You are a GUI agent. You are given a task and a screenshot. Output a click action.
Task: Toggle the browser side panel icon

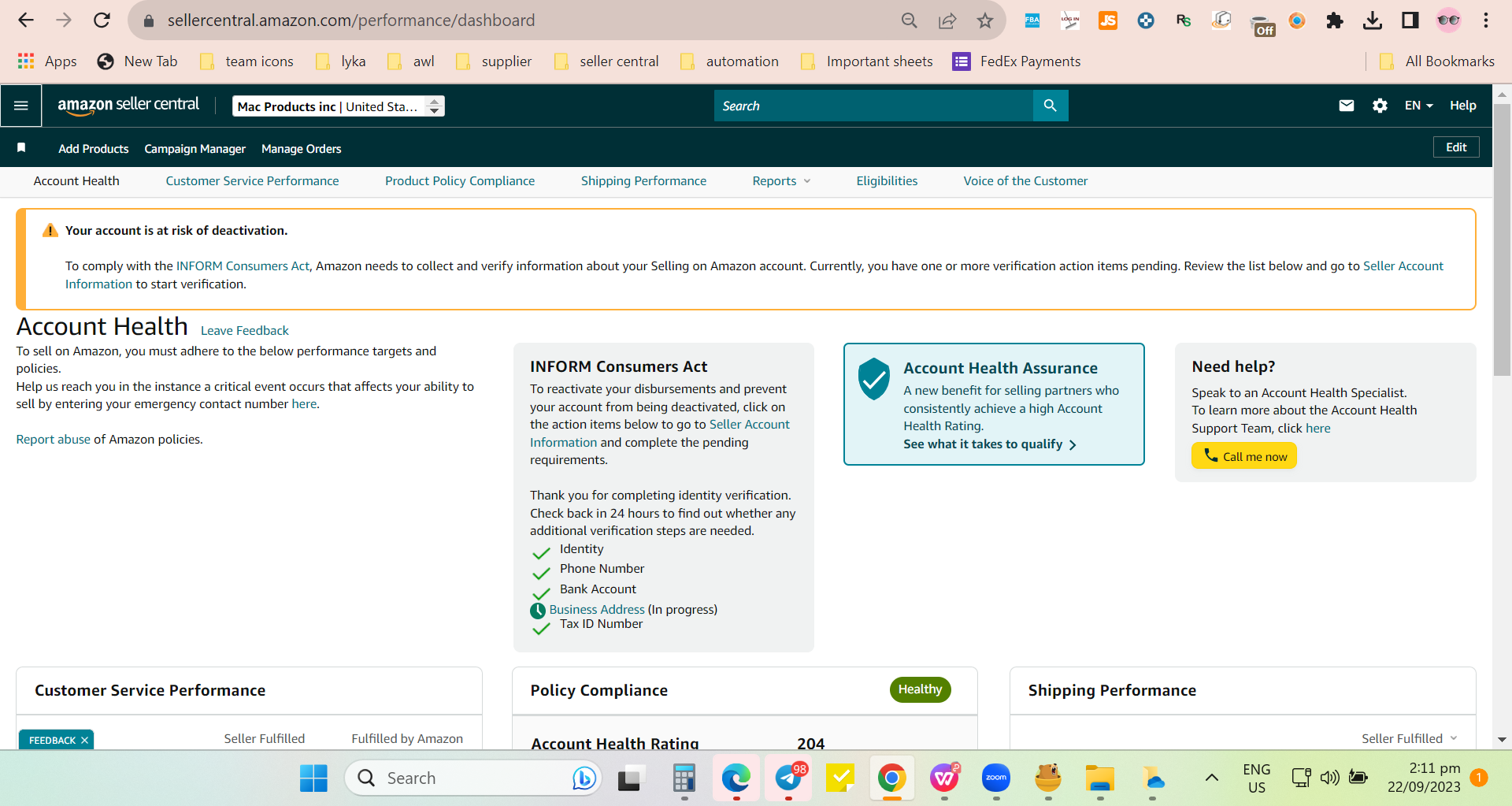click(1410, 20)
